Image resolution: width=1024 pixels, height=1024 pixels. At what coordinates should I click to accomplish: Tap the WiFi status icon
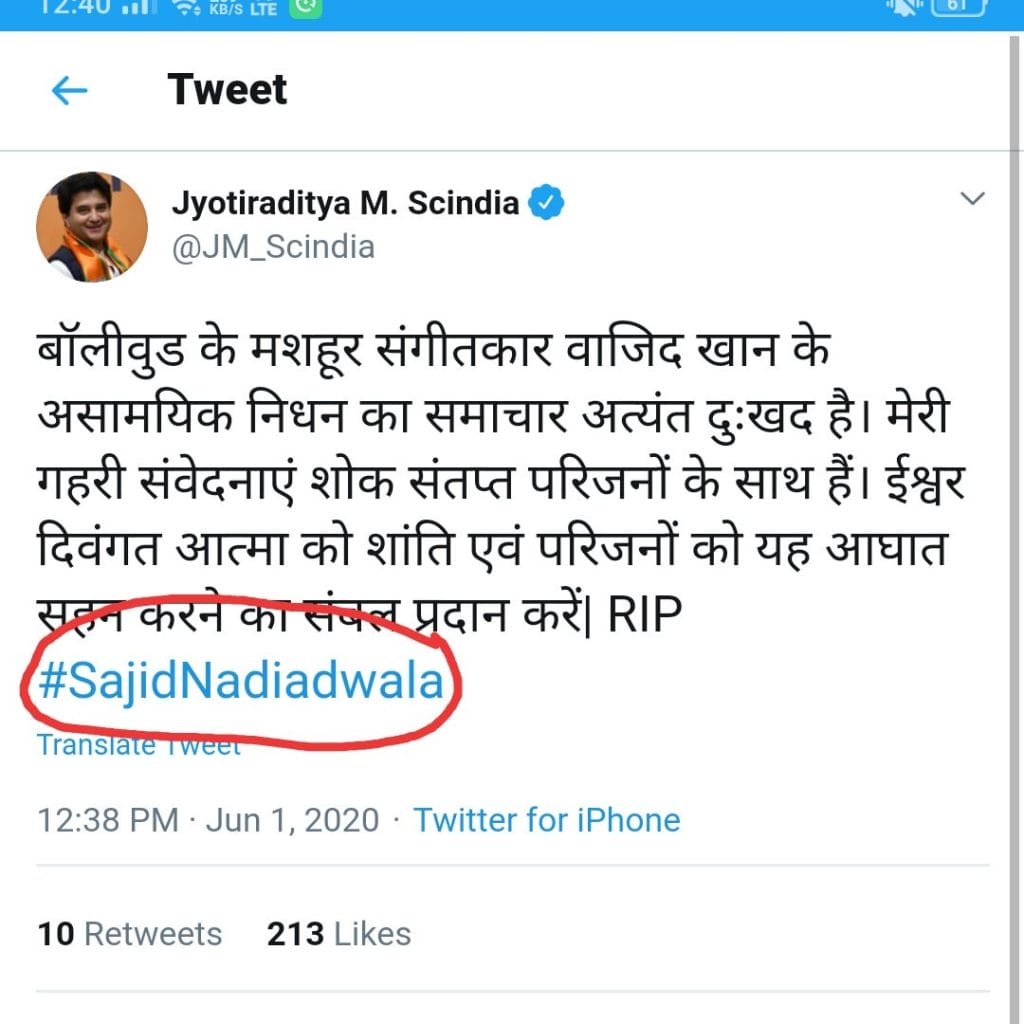[186, 8]
